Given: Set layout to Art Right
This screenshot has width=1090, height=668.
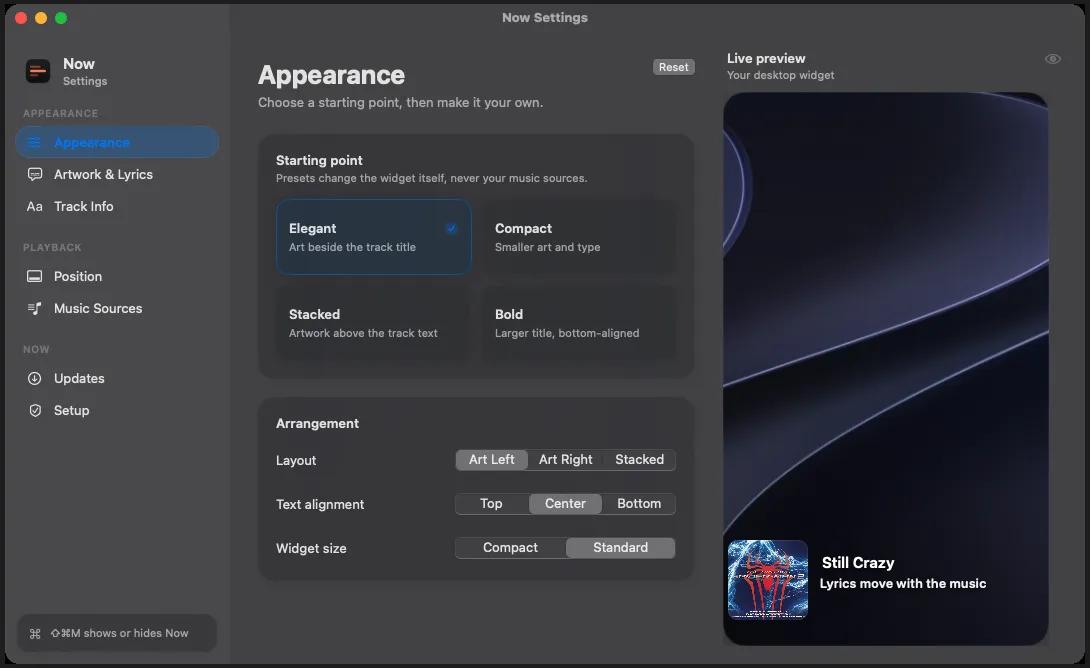Looking at the screenshot, I should point(565,459).
